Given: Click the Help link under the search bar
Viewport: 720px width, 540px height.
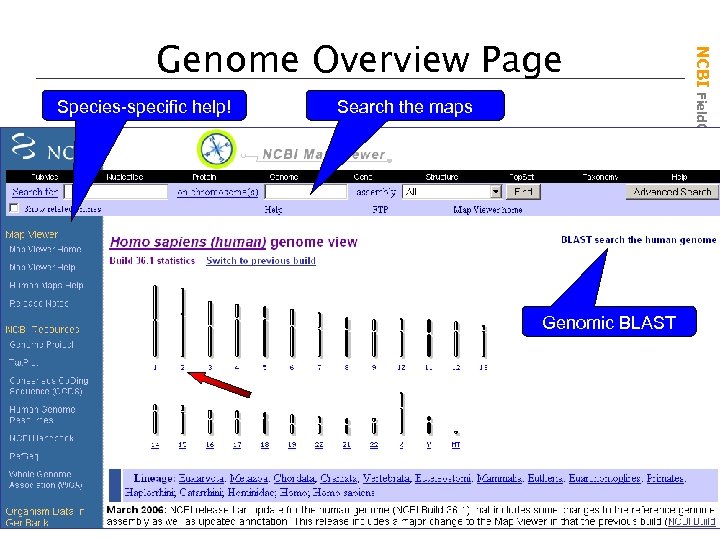Looking at the screenshot, I should [273, 209].
